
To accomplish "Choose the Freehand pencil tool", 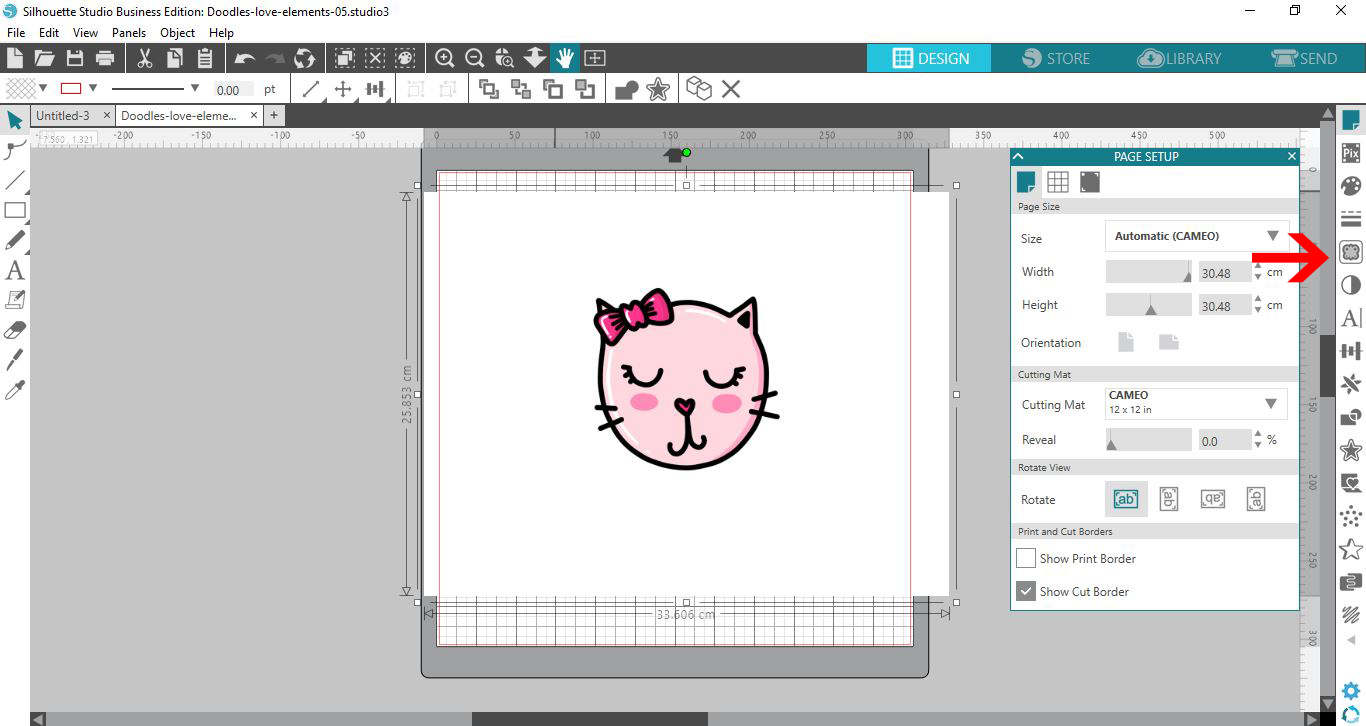I will point(15,240).
